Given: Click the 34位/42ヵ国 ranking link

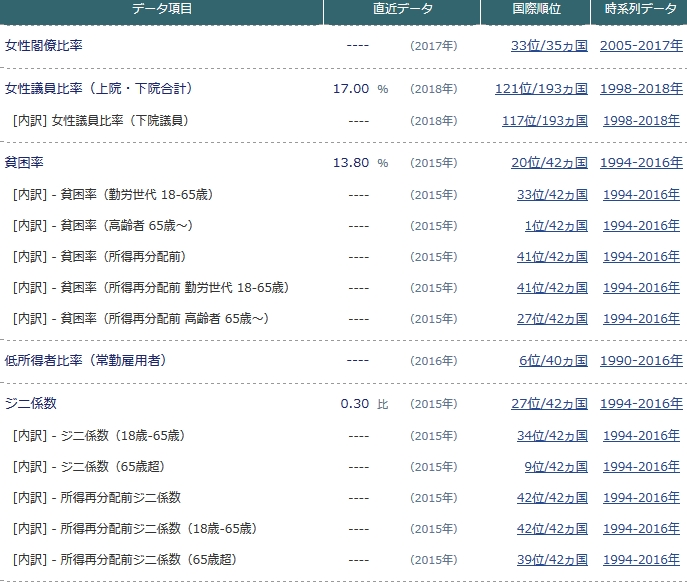Looking at the screenshot, I should [551, 436].
